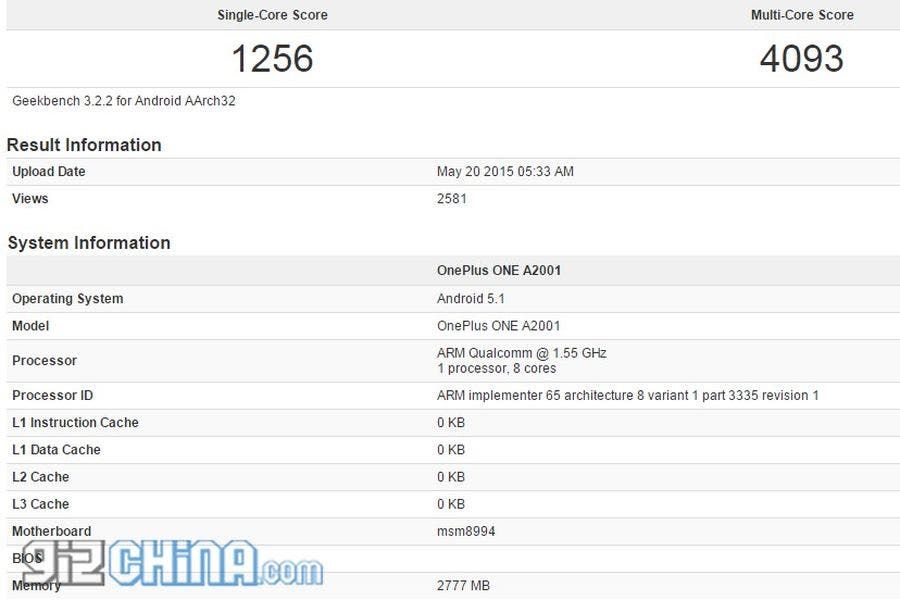
Task: Click the Operating System label
Action: [x=68, y=299]
